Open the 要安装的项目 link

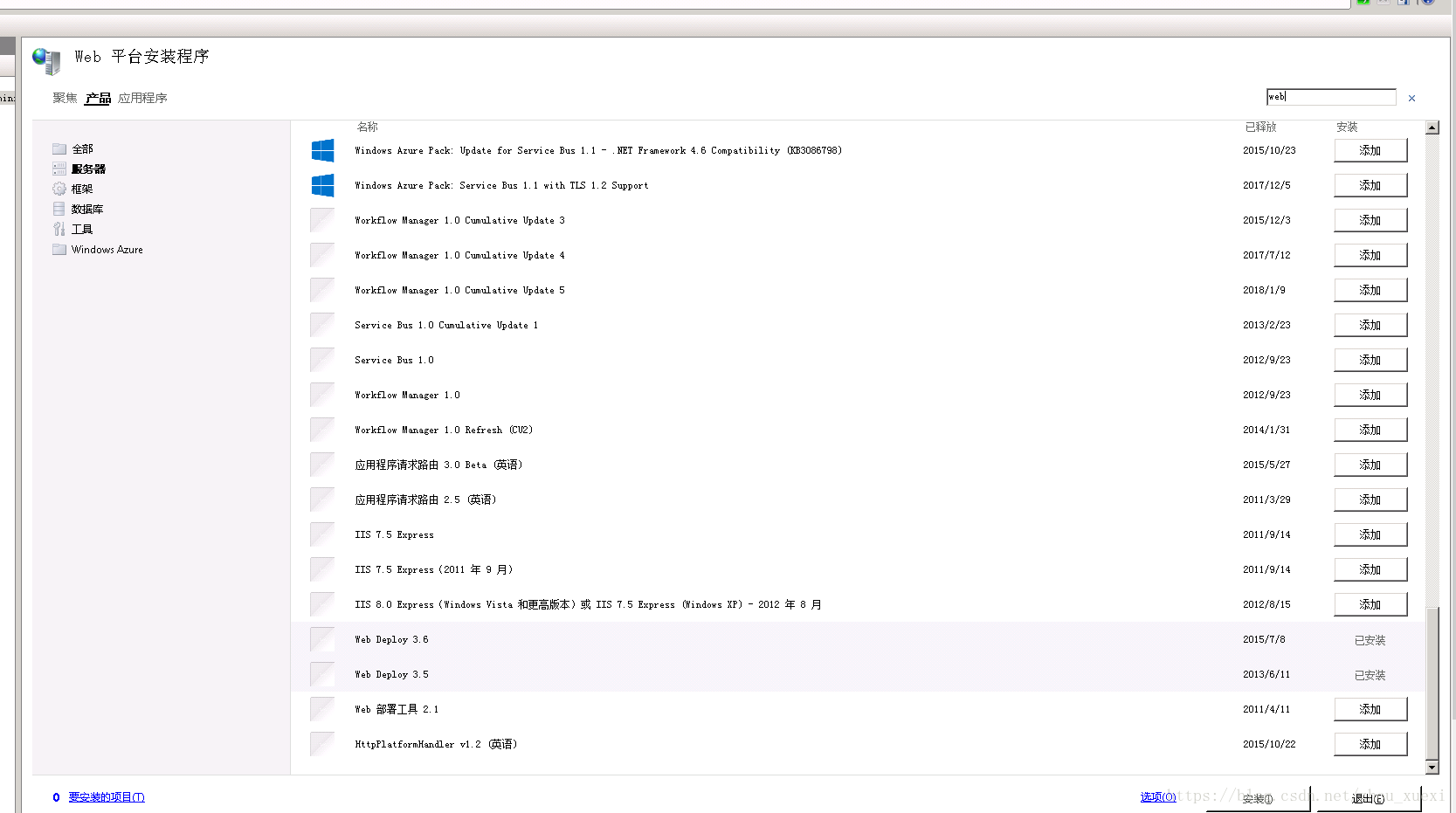tap(107, 797)
